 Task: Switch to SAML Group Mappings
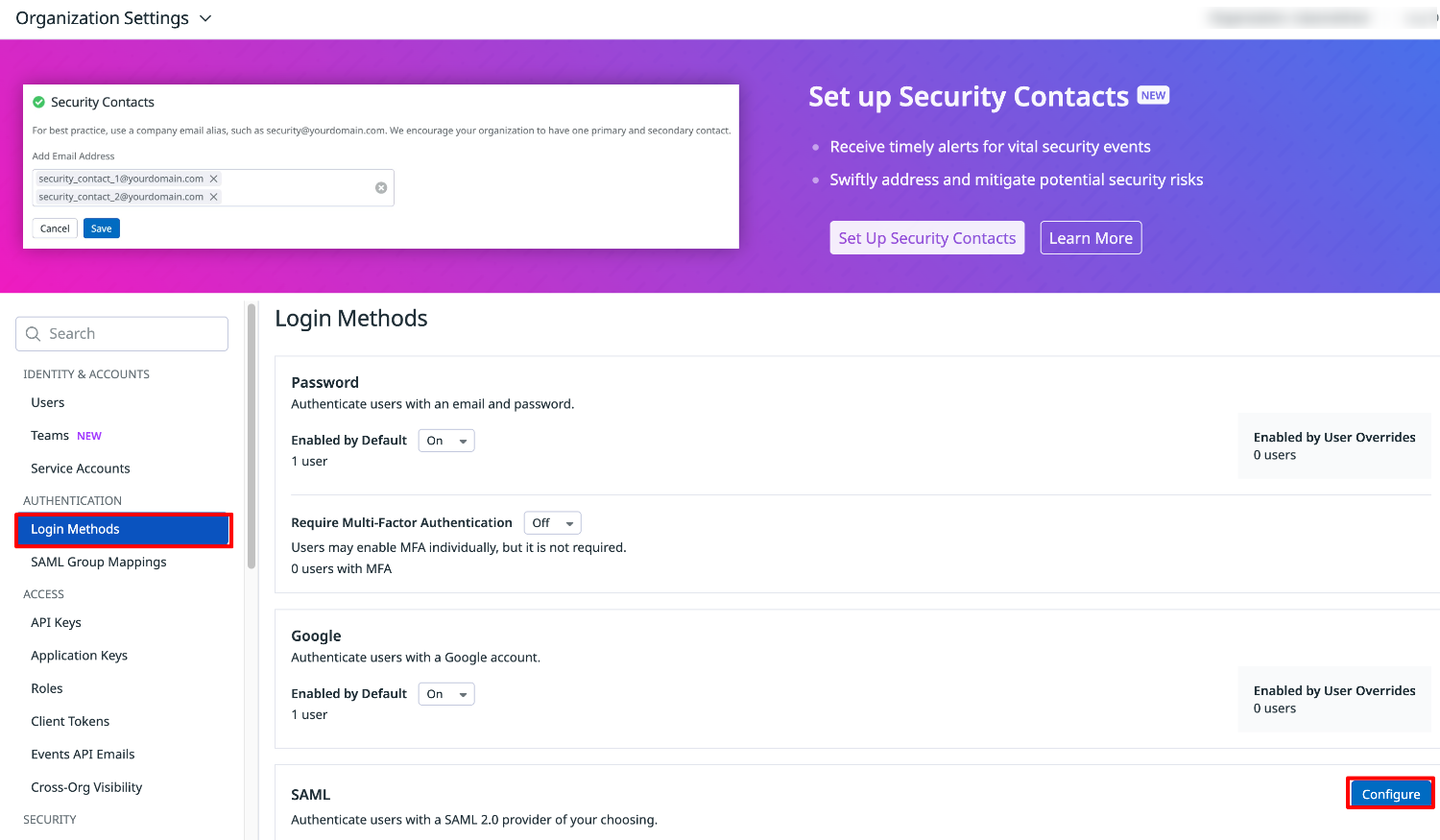(98, 562)
